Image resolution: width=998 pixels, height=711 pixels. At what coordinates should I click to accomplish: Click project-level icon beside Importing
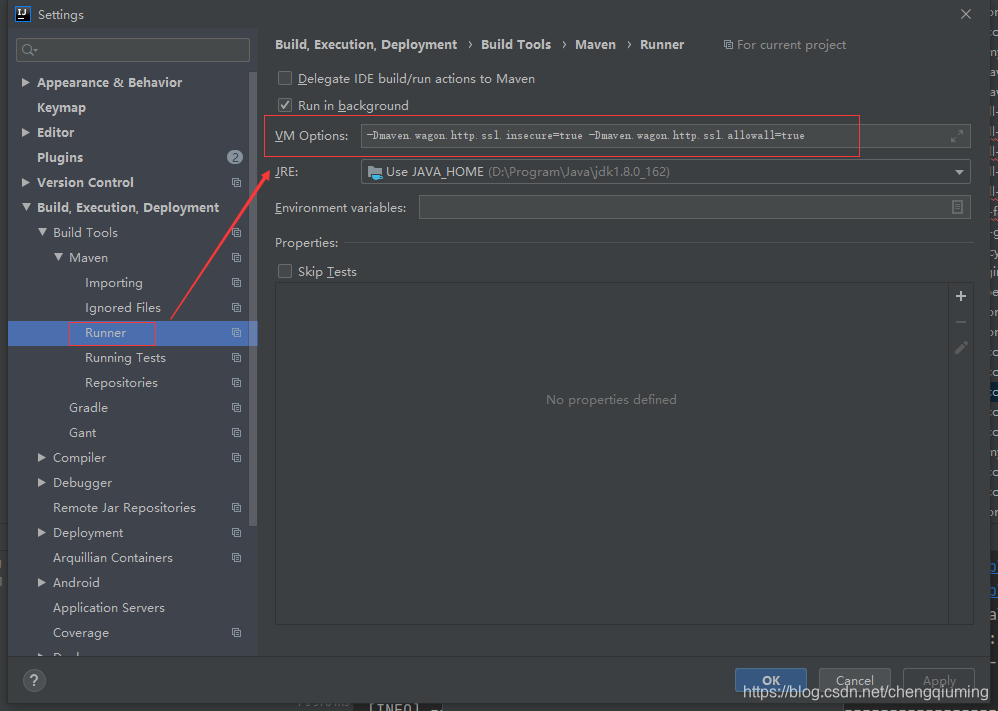pos(237,283)
